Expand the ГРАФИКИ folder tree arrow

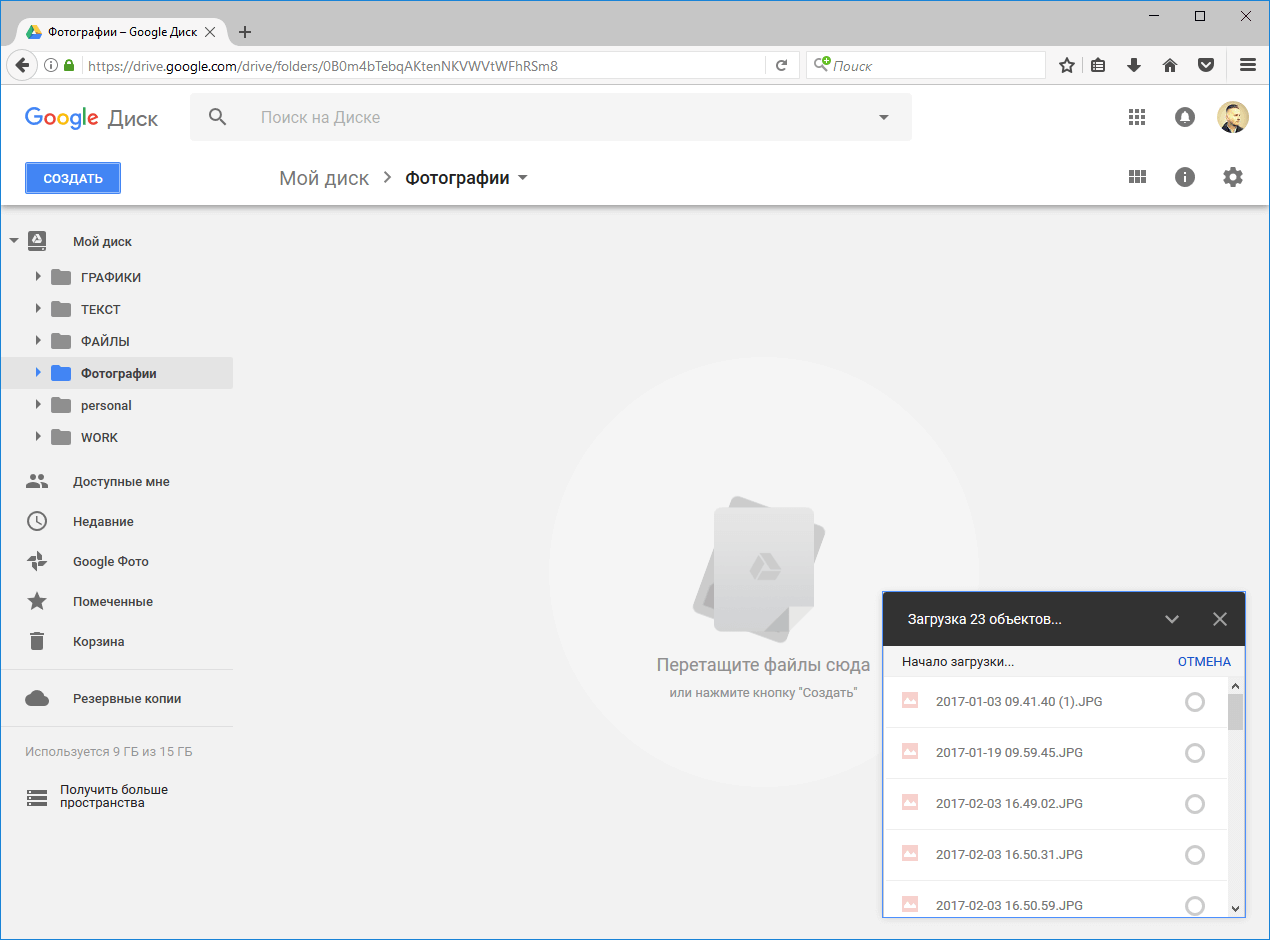tap(38, 277)
